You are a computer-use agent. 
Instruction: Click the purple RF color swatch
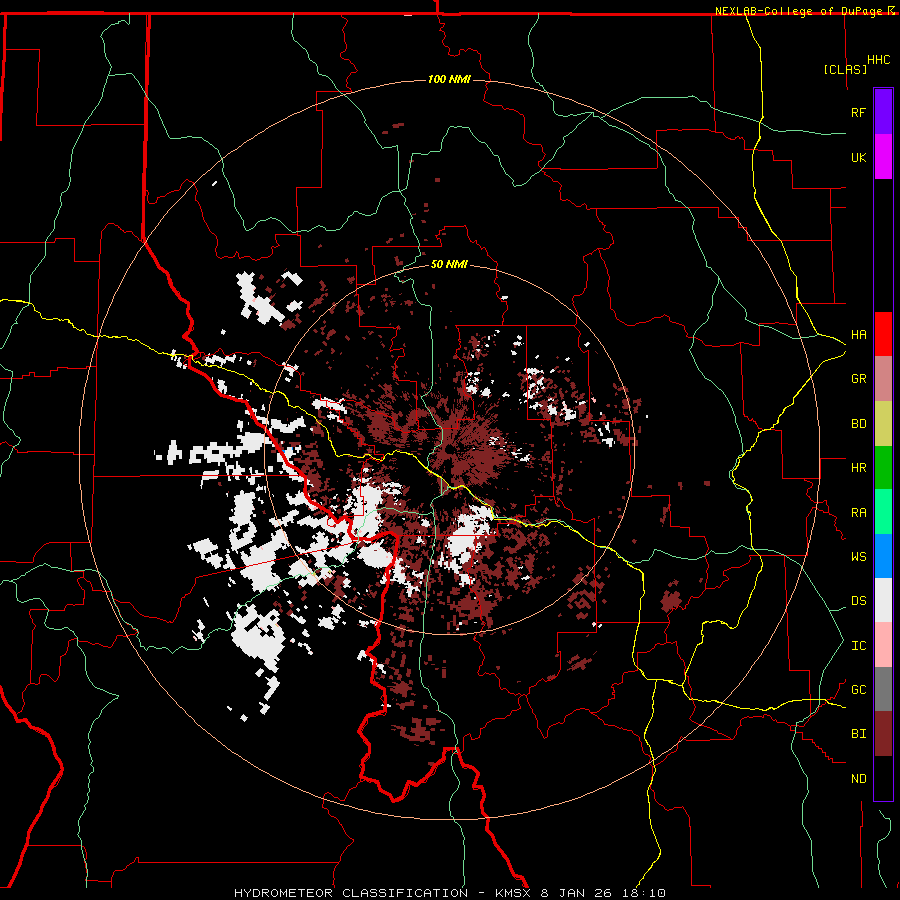coord(883,112)
